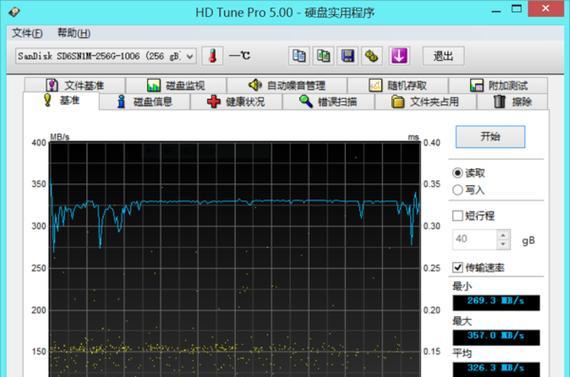Open the 帮助(H) menu
This screenshot has width=570, height=377.
(x=74, y=33)
